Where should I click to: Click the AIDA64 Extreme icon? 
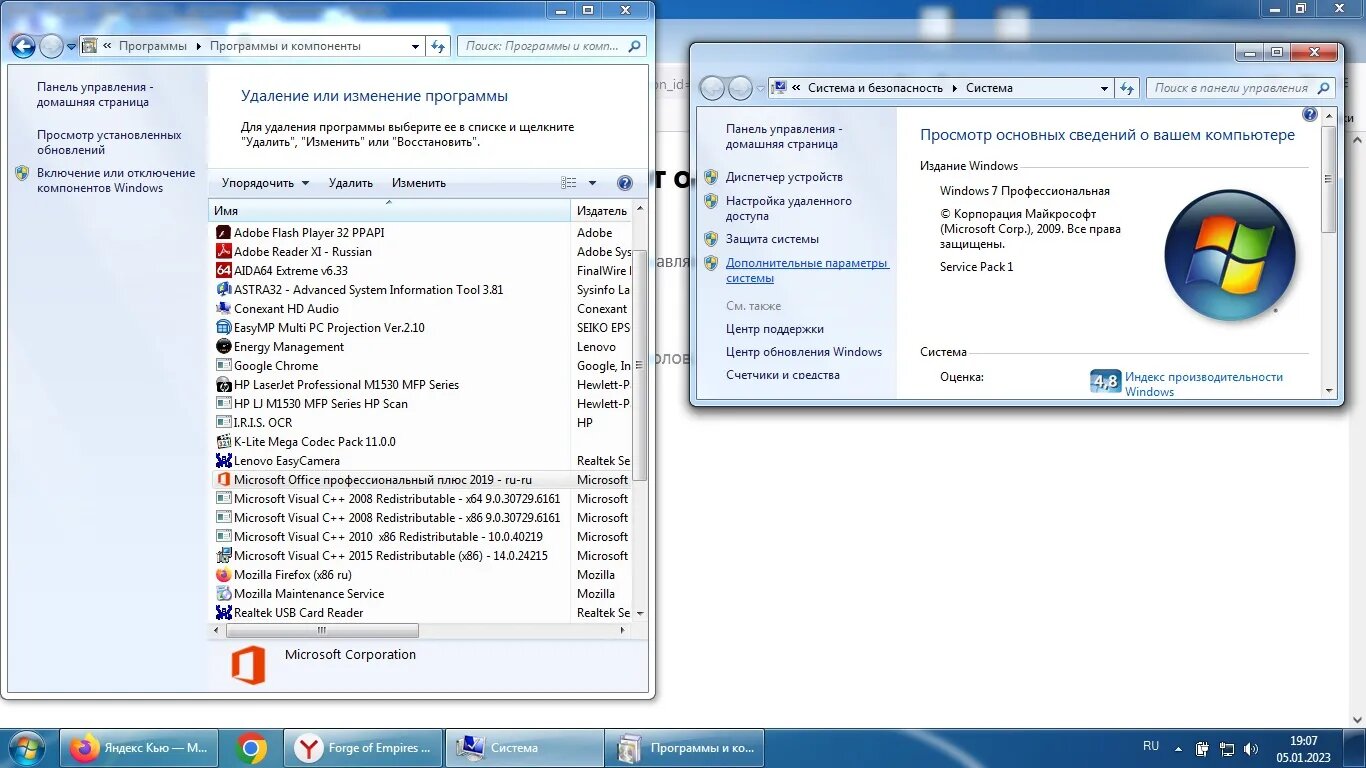(224, 270)
